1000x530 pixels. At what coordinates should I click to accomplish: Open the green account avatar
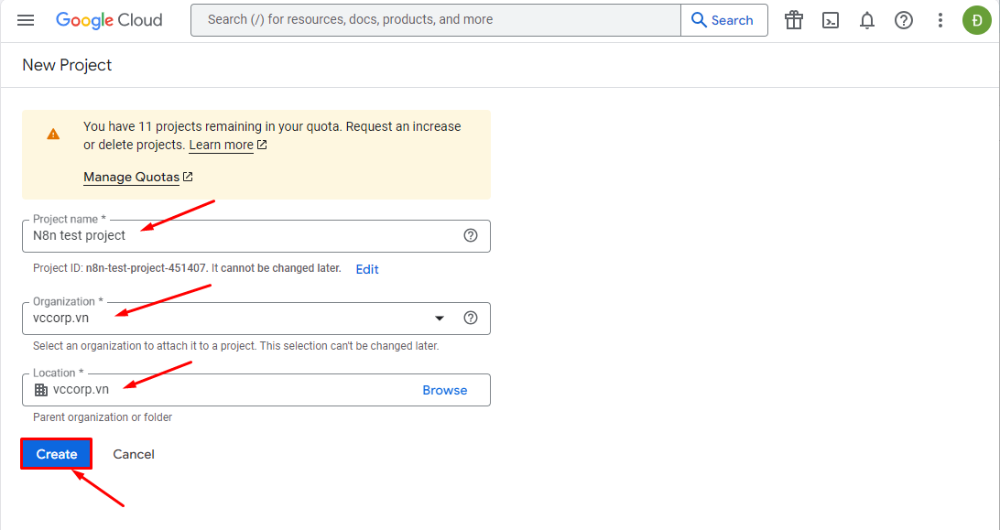pyautogui.click(x=977, y=20)
